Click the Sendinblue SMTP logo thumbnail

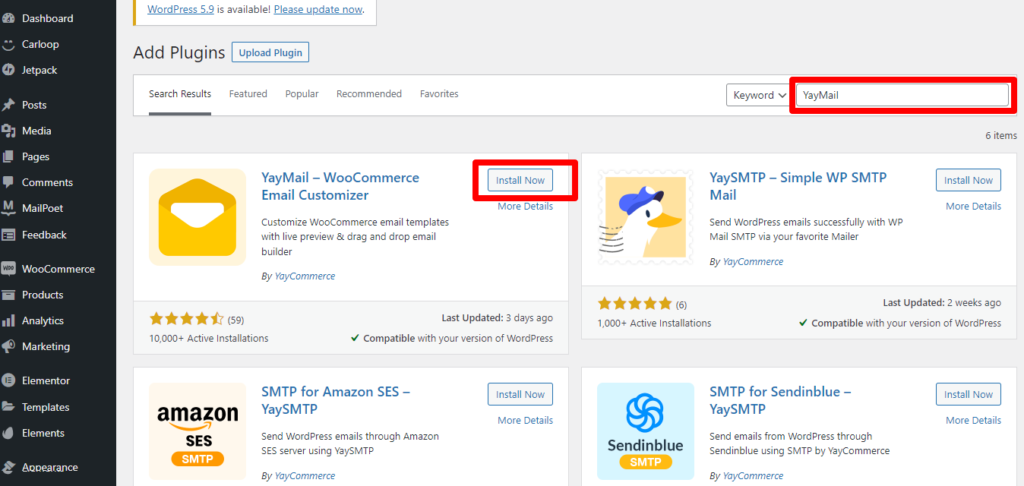(x=645, y=431)
